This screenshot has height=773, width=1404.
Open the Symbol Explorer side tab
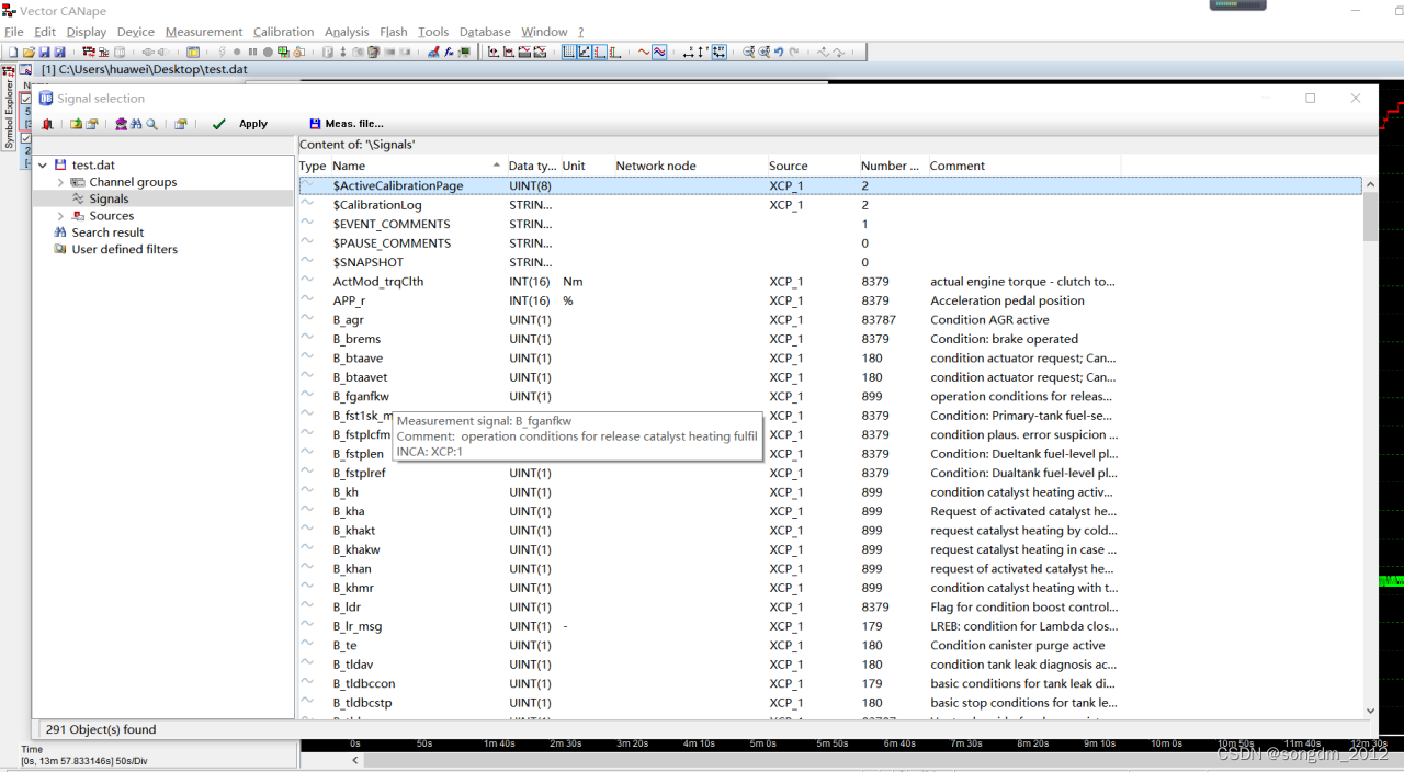point(9,109)
